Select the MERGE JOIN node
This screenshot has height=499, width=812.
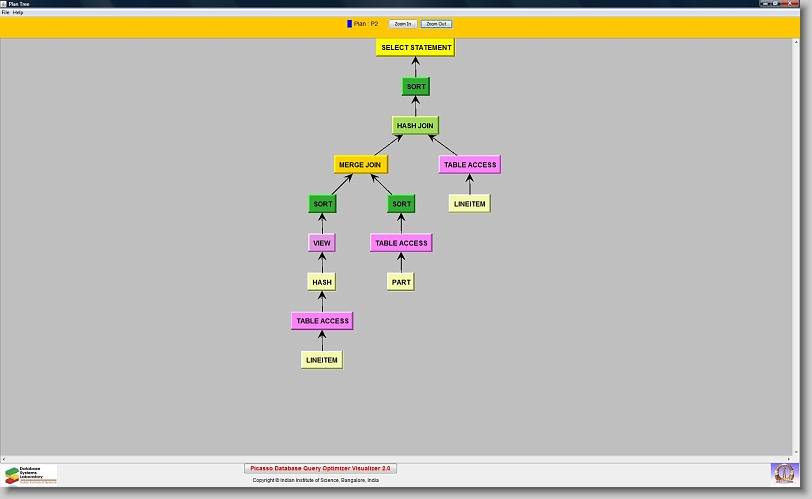tap(360, 164)
